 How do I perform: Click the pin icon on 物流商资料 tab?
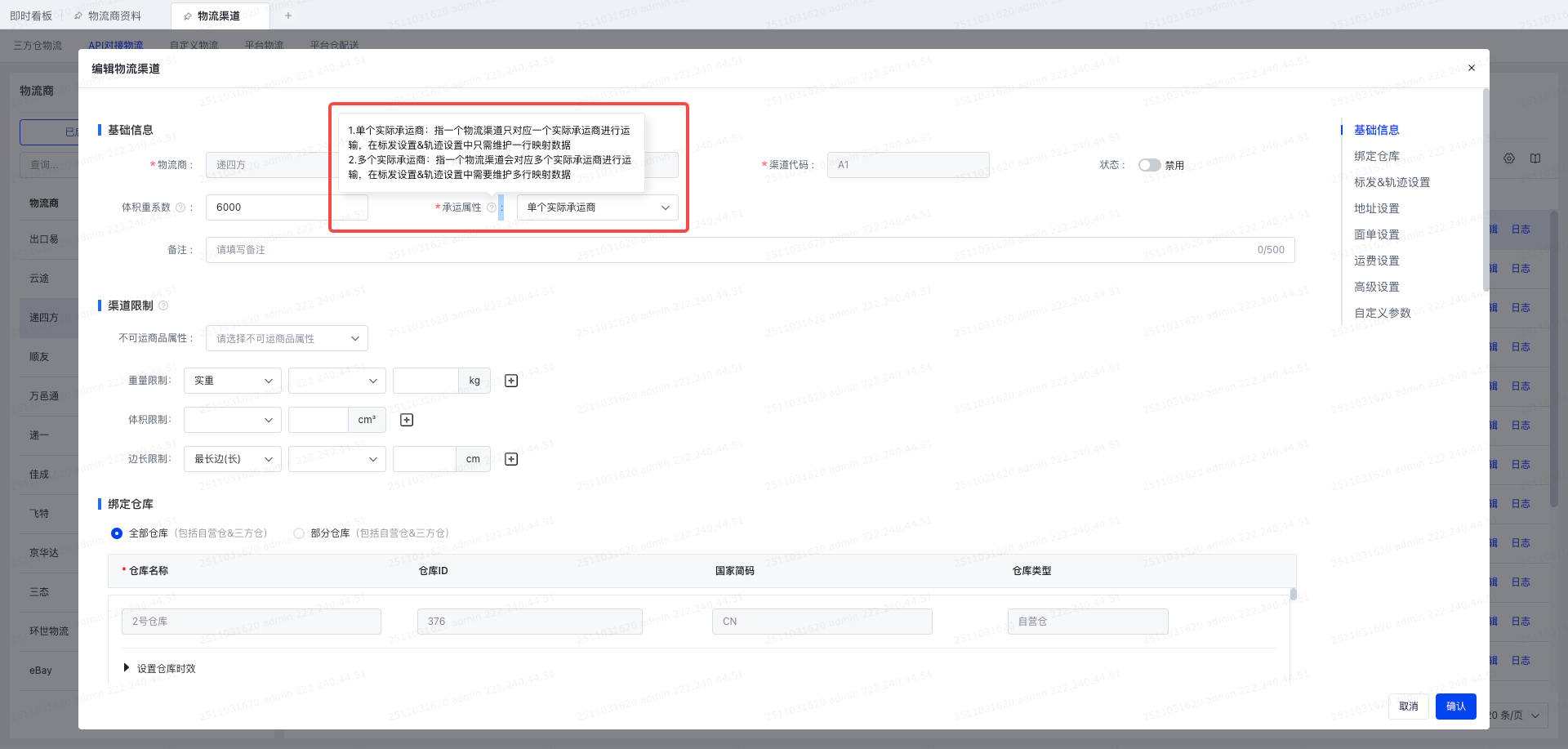(x=78, y=16)
